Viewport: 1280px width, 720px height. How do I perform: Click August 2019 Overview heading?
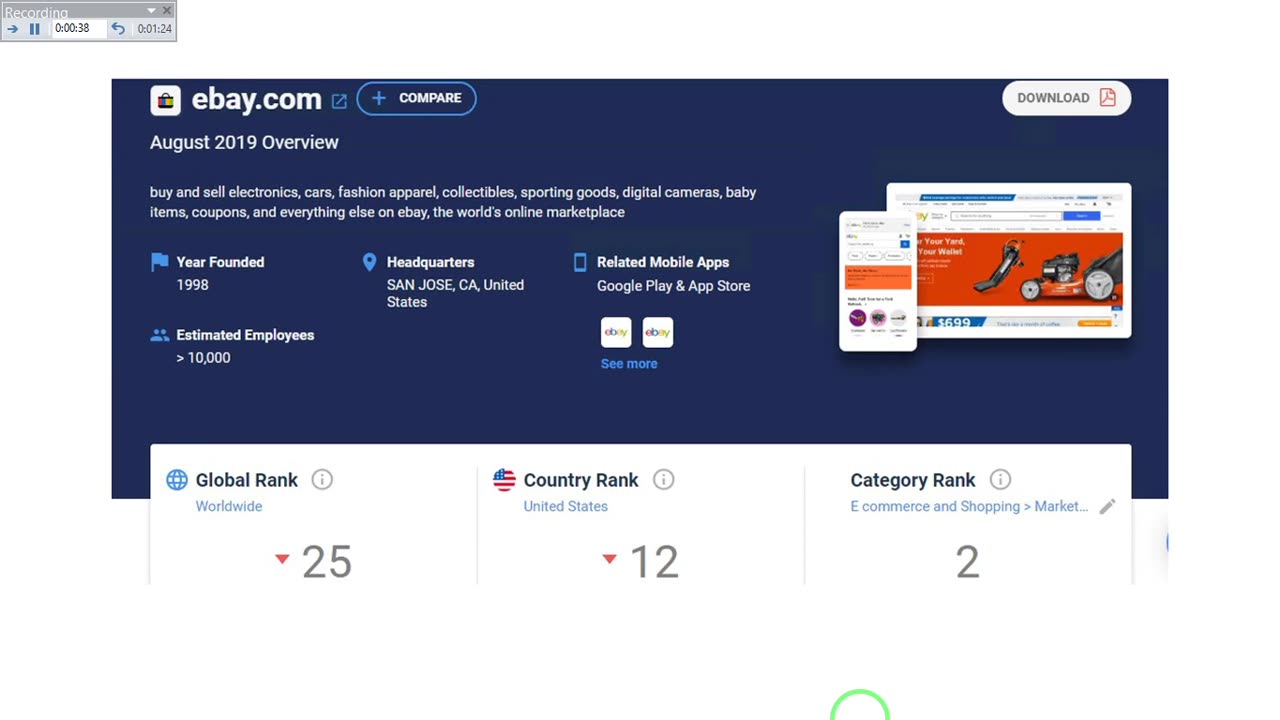coord(244,142)
